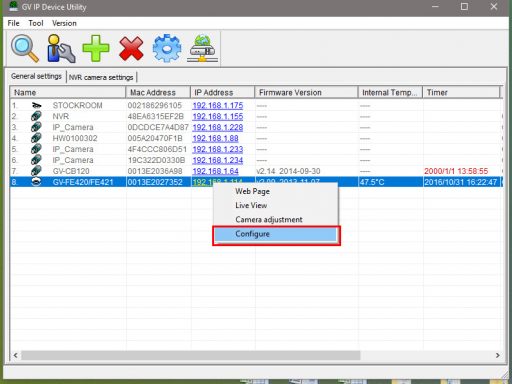The image size is (512, 384).
Task: Click the device icon in NVR row
Action: [x=36, y=116]
